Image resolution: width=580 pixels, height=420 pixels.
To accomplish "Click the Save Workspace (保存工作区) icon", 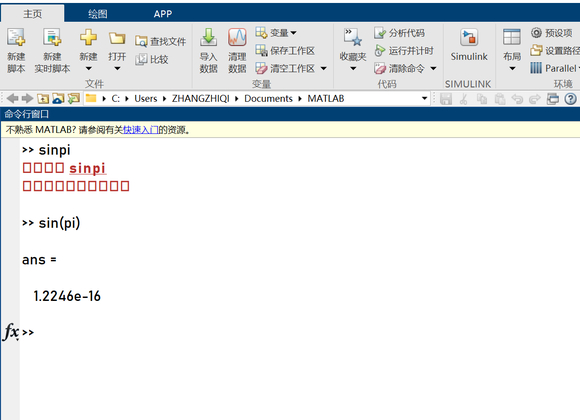I will [x=262, y=50].
